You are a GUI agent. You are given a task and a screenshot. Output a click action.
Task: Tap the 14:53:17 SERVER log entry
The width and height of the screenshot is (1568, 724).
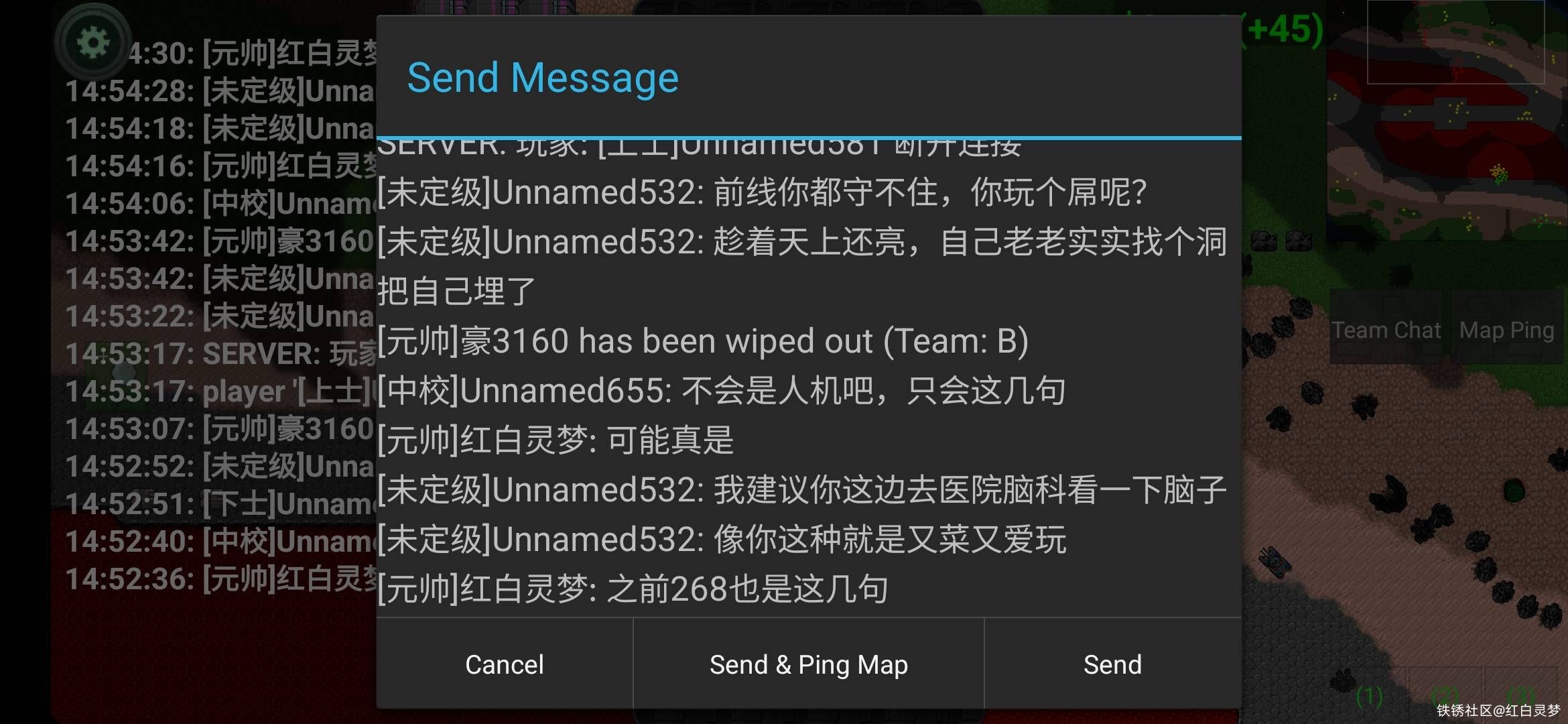click(x=221, y=353)
